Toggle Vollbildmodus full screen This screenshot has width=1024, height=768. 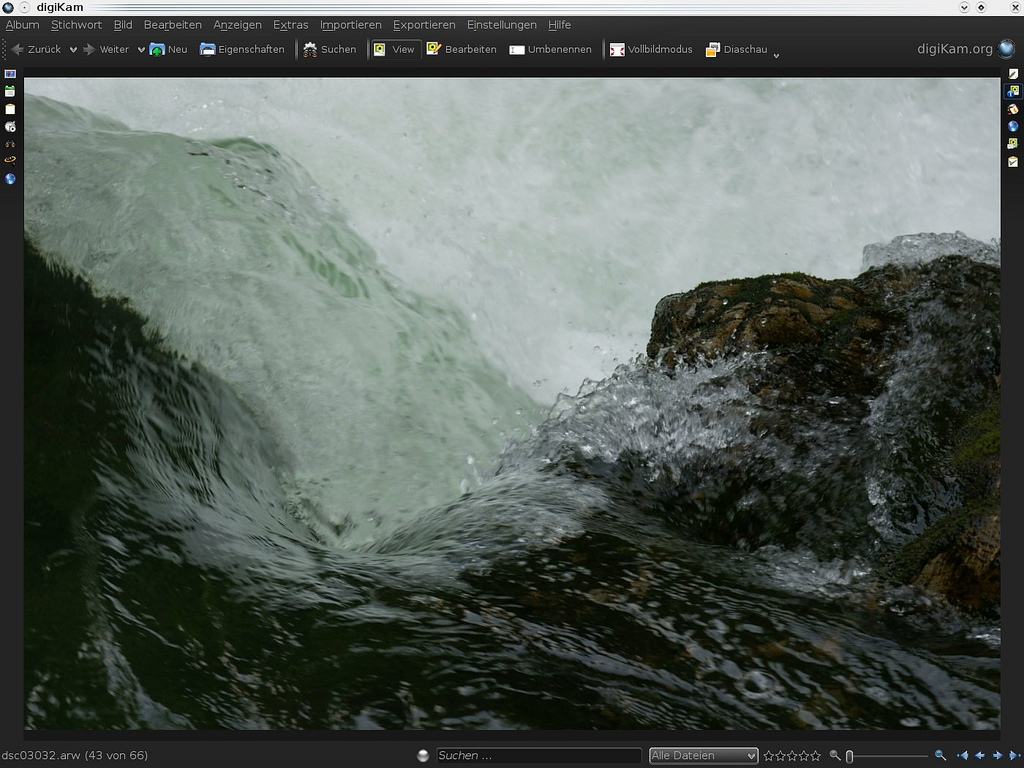[651, 49]
